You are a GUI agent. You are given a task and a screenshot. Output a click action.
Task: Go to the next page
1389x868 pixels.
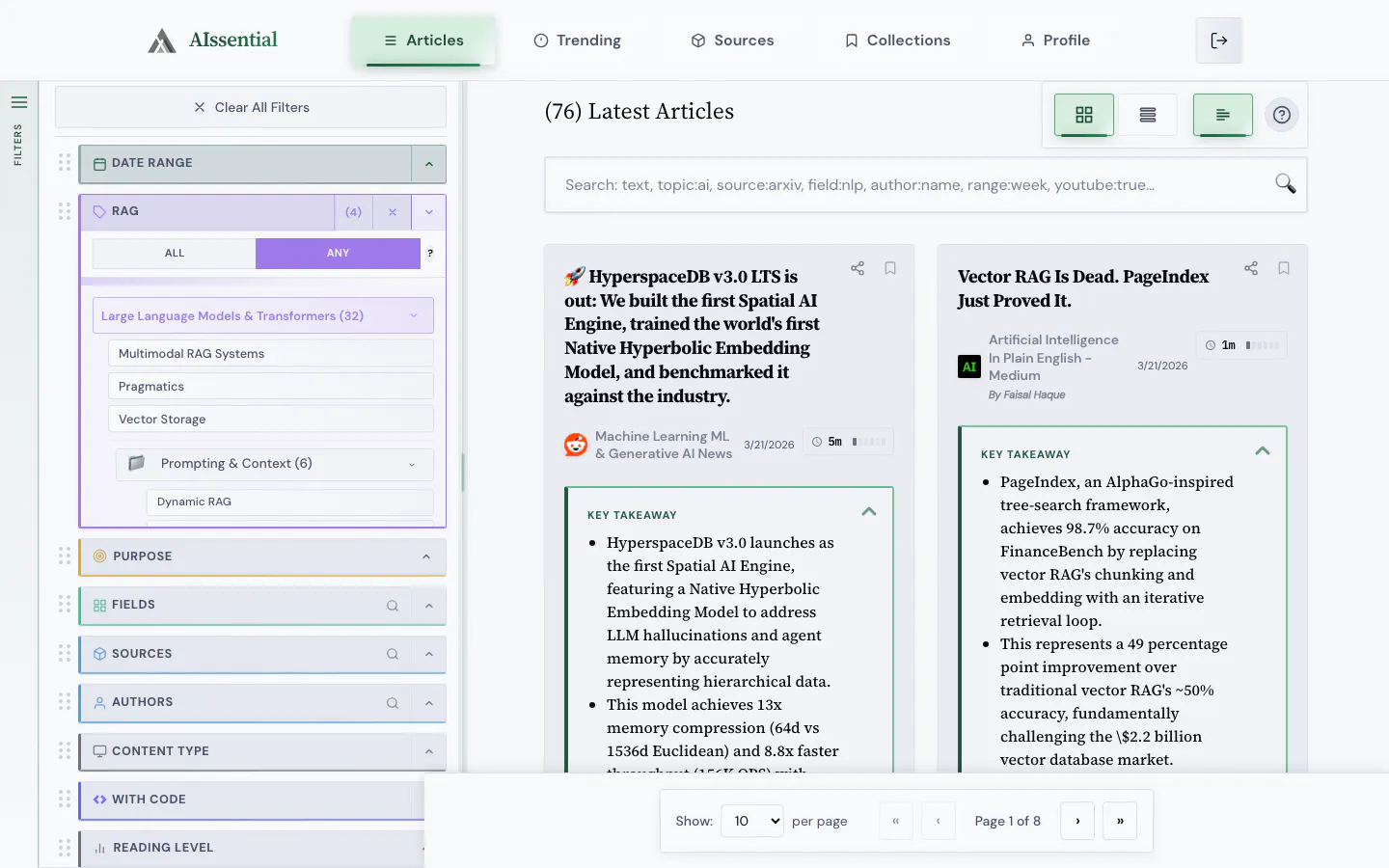coord(1077,821)
